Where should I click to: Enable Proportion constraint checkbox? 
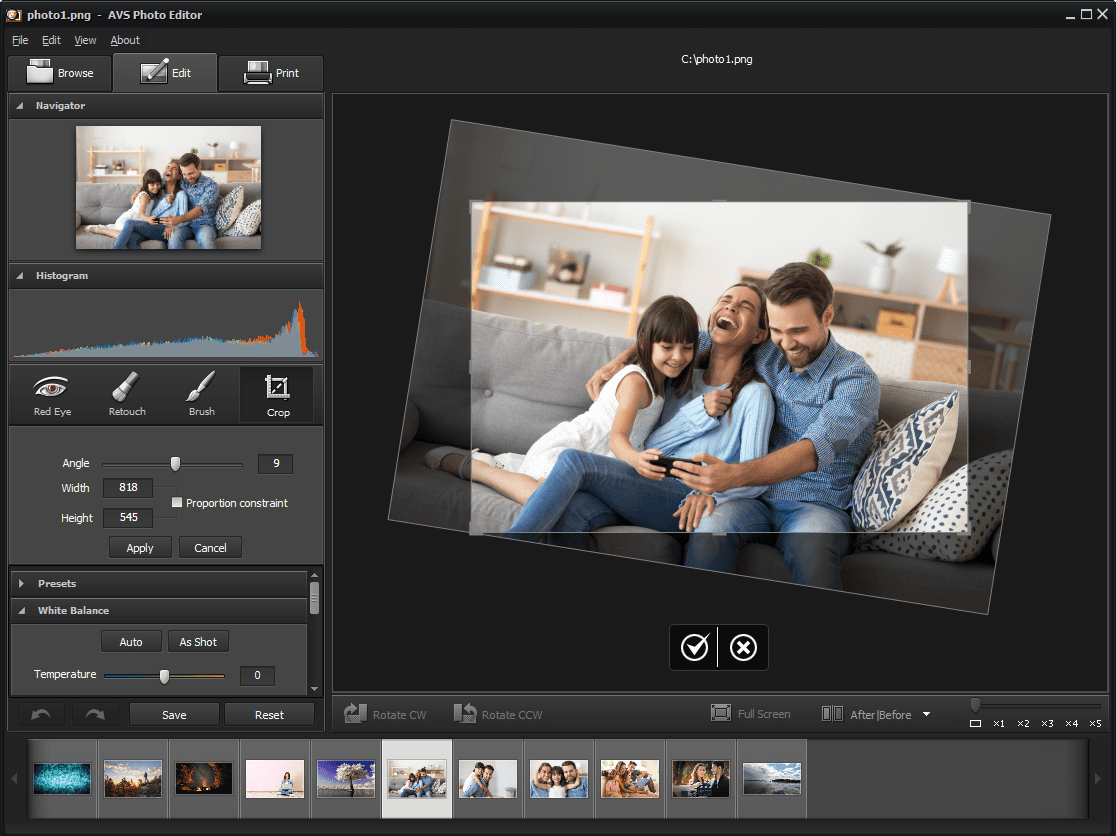click(177, 502)
